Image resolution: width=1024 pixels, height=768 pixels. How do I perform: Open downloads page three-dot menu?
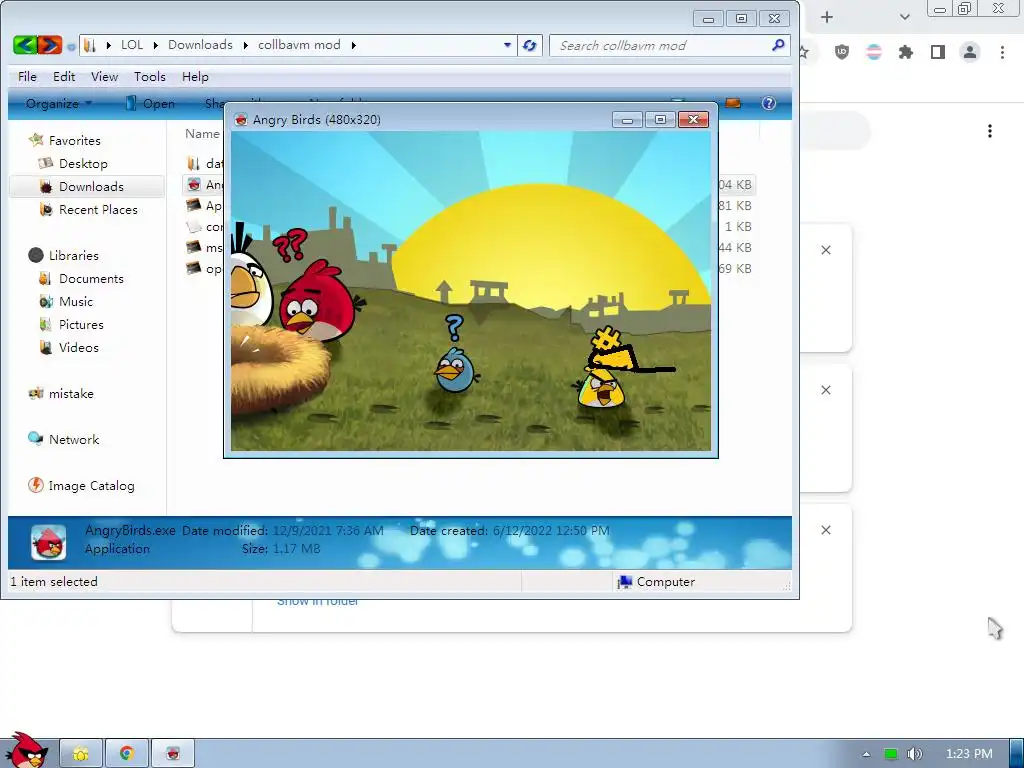click(990, 131)
